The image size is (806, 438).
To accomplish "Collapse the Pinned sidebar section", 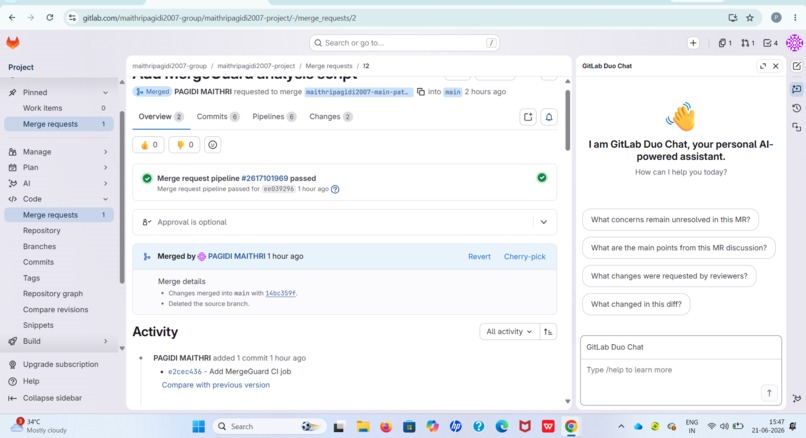I will (x=59, y=93).
